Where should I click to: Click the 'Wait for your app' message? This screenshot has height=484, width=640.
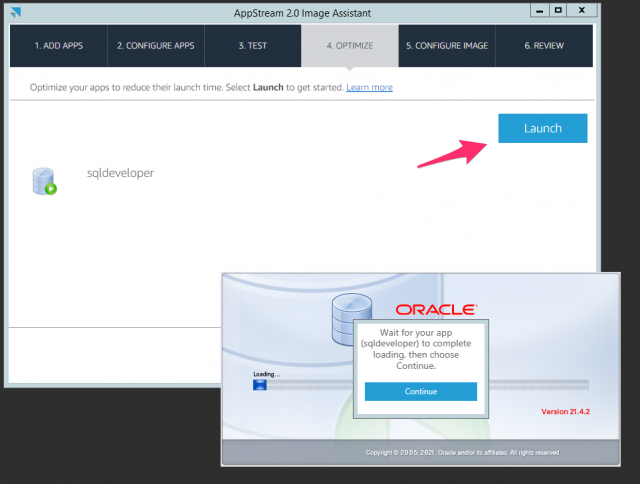[416, 349]
